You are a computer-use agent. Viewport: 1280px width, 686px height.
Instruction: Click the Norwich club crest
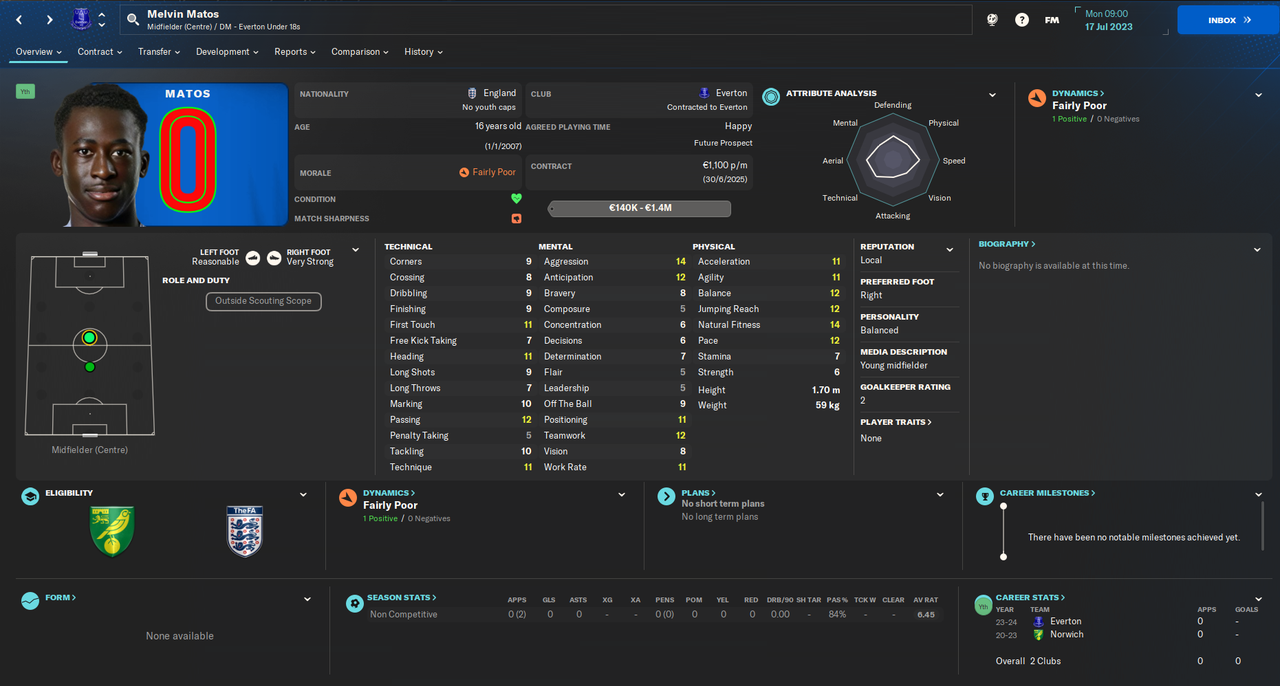click(112, 531)
